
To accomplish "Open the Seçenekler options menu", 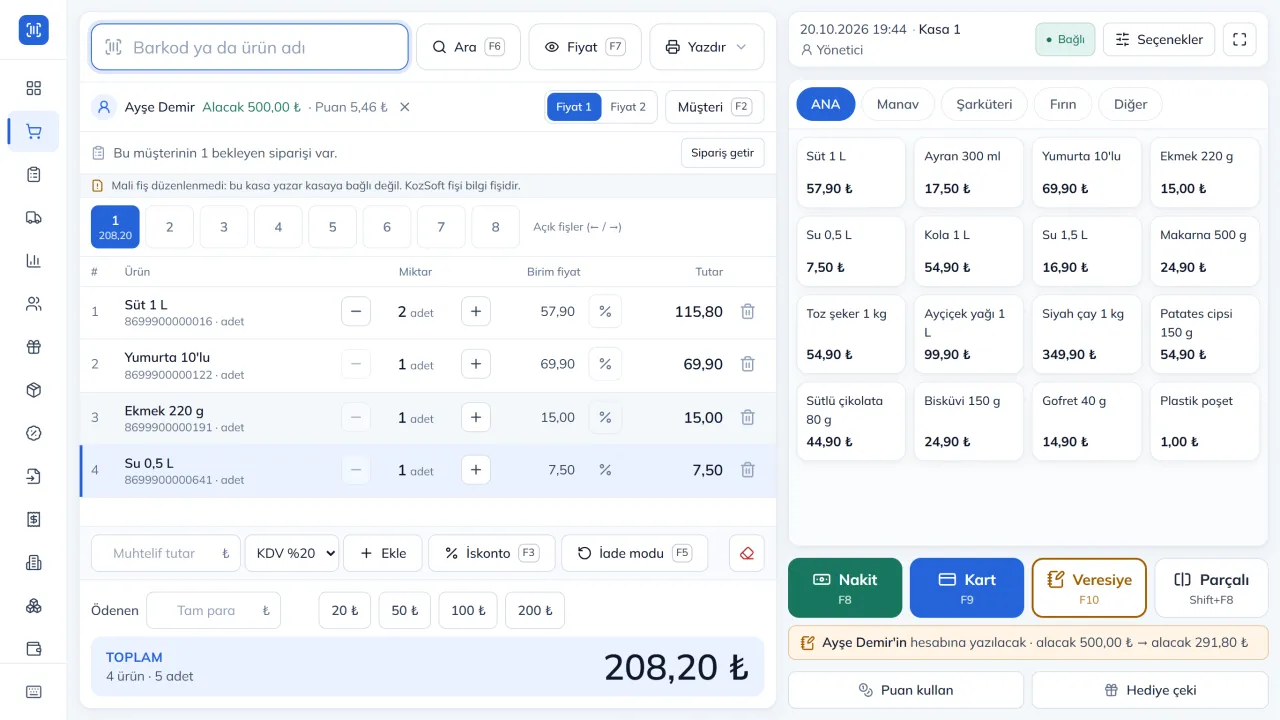I will (1159, 40).
